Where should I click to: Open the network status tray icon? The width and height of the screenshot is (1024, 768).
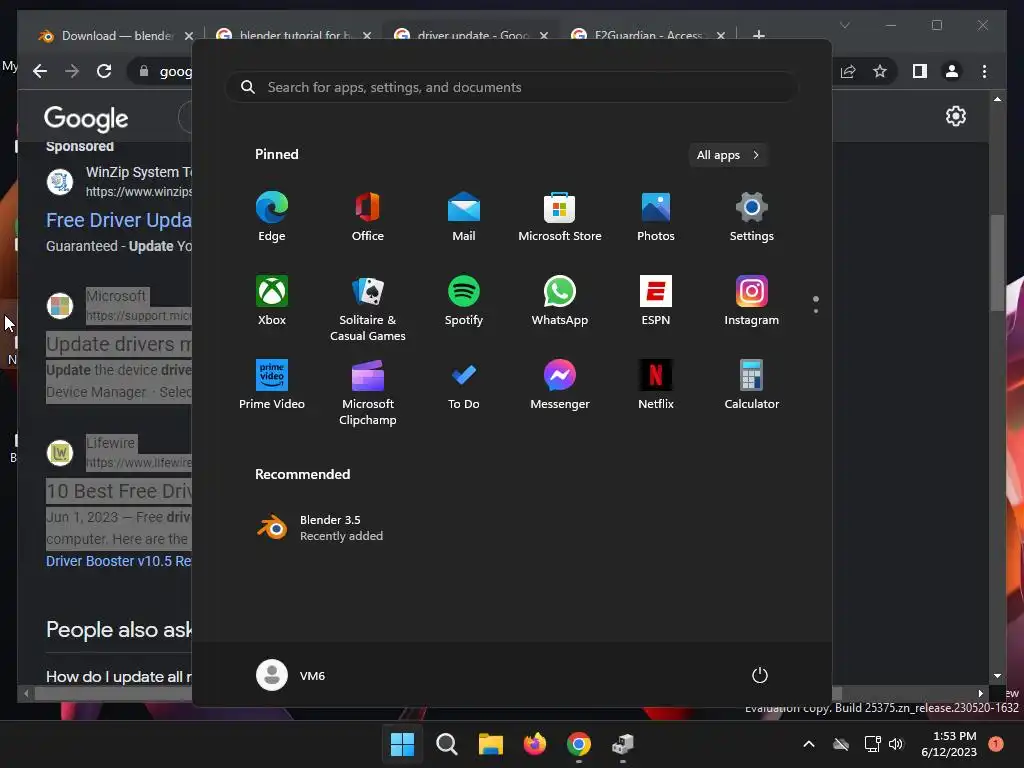coord(872,744)
